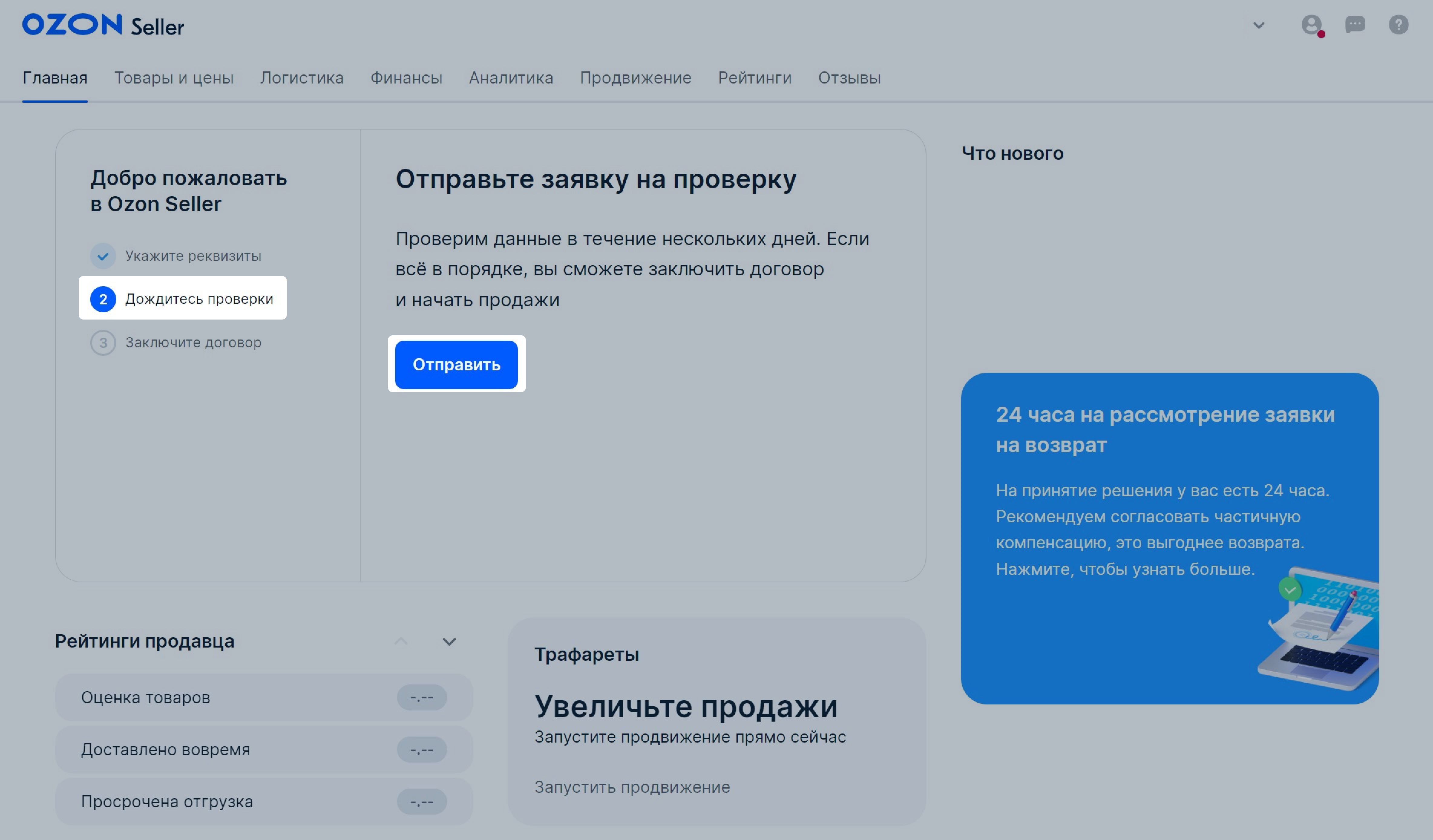Open the user profile icon

tap(1311, 25)
